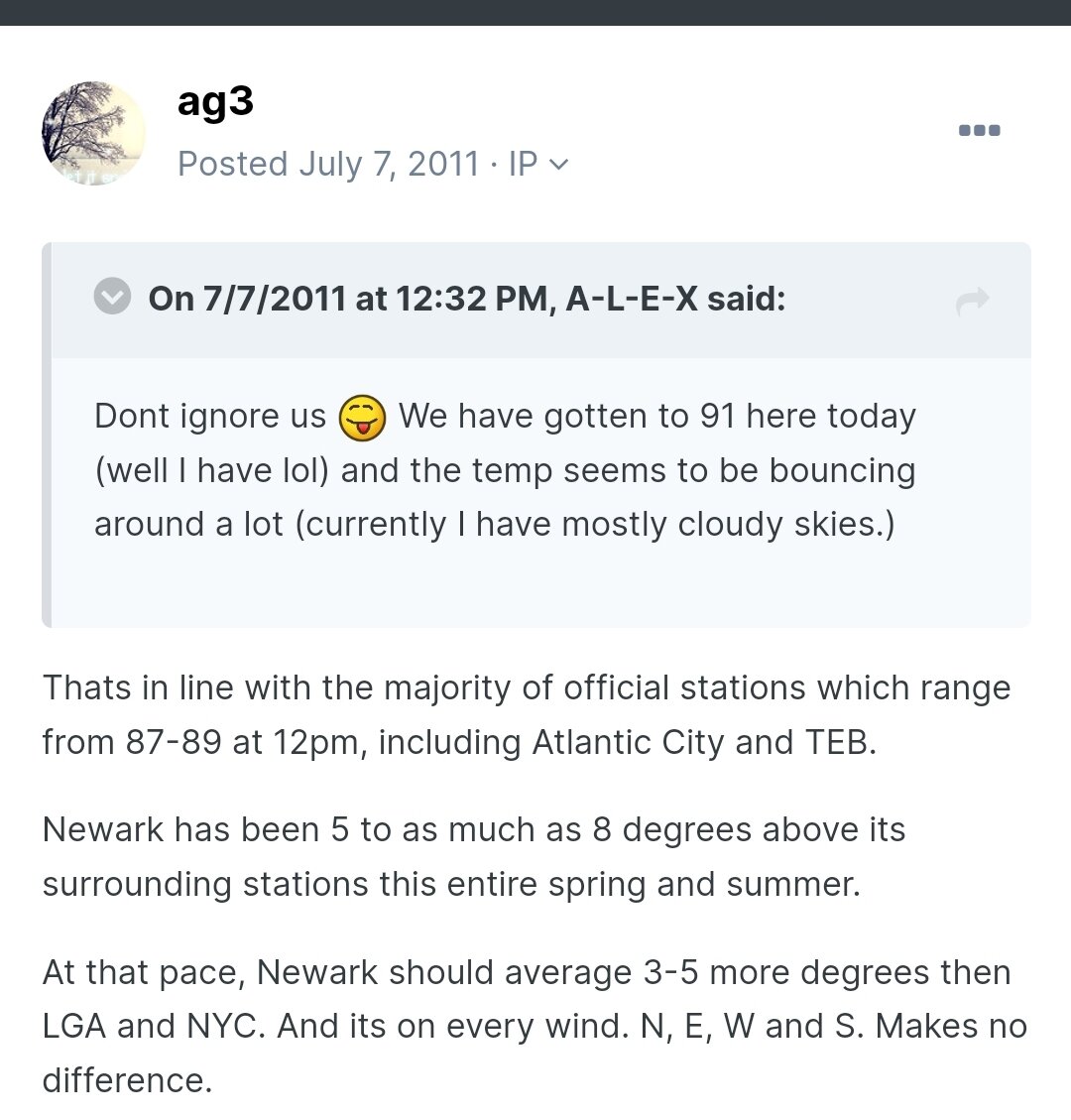Click the tongue-out emoji in the quote

coord(362,417)
